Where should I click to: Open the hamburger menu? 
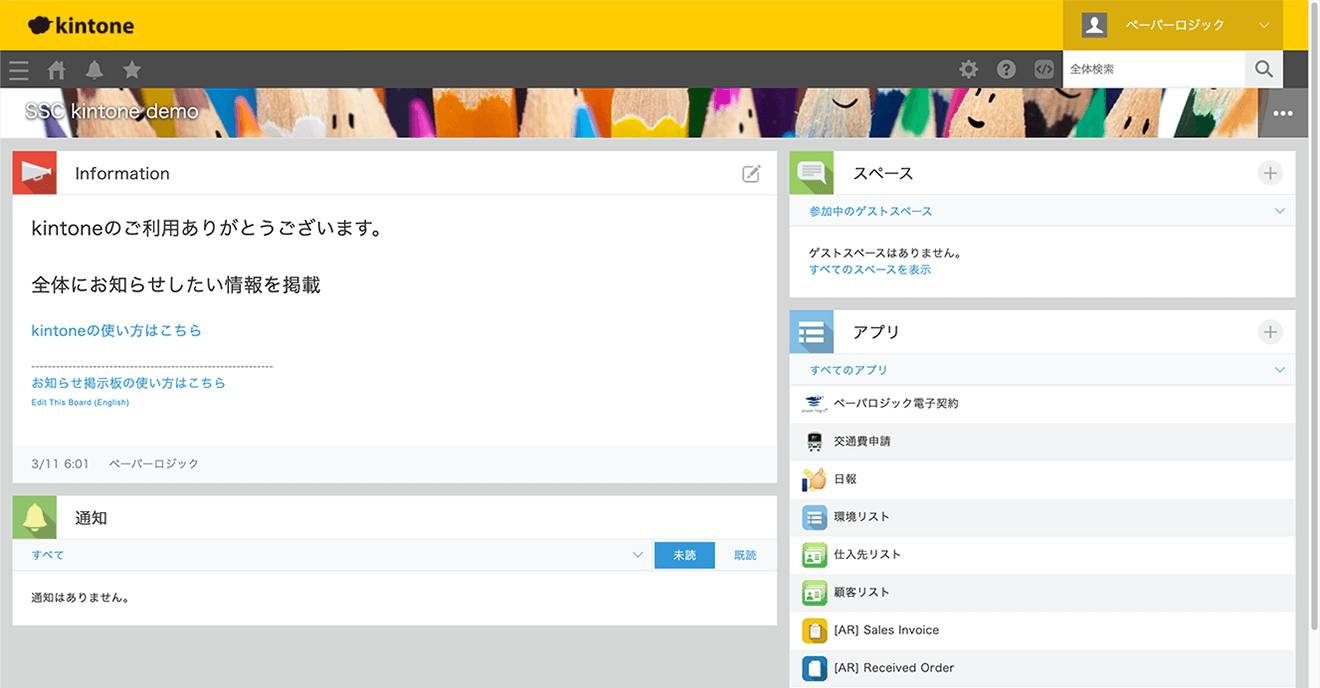(x=18, y=69)
